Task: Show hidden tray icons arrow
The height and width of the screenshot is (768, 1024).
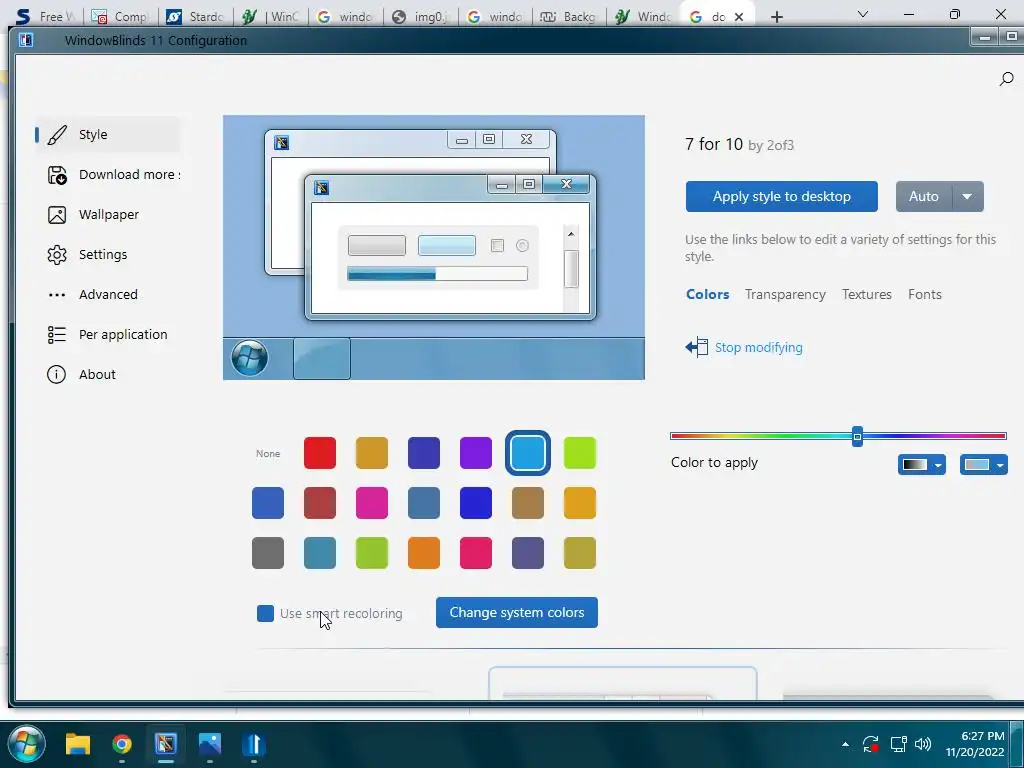Action: point(845,744)
